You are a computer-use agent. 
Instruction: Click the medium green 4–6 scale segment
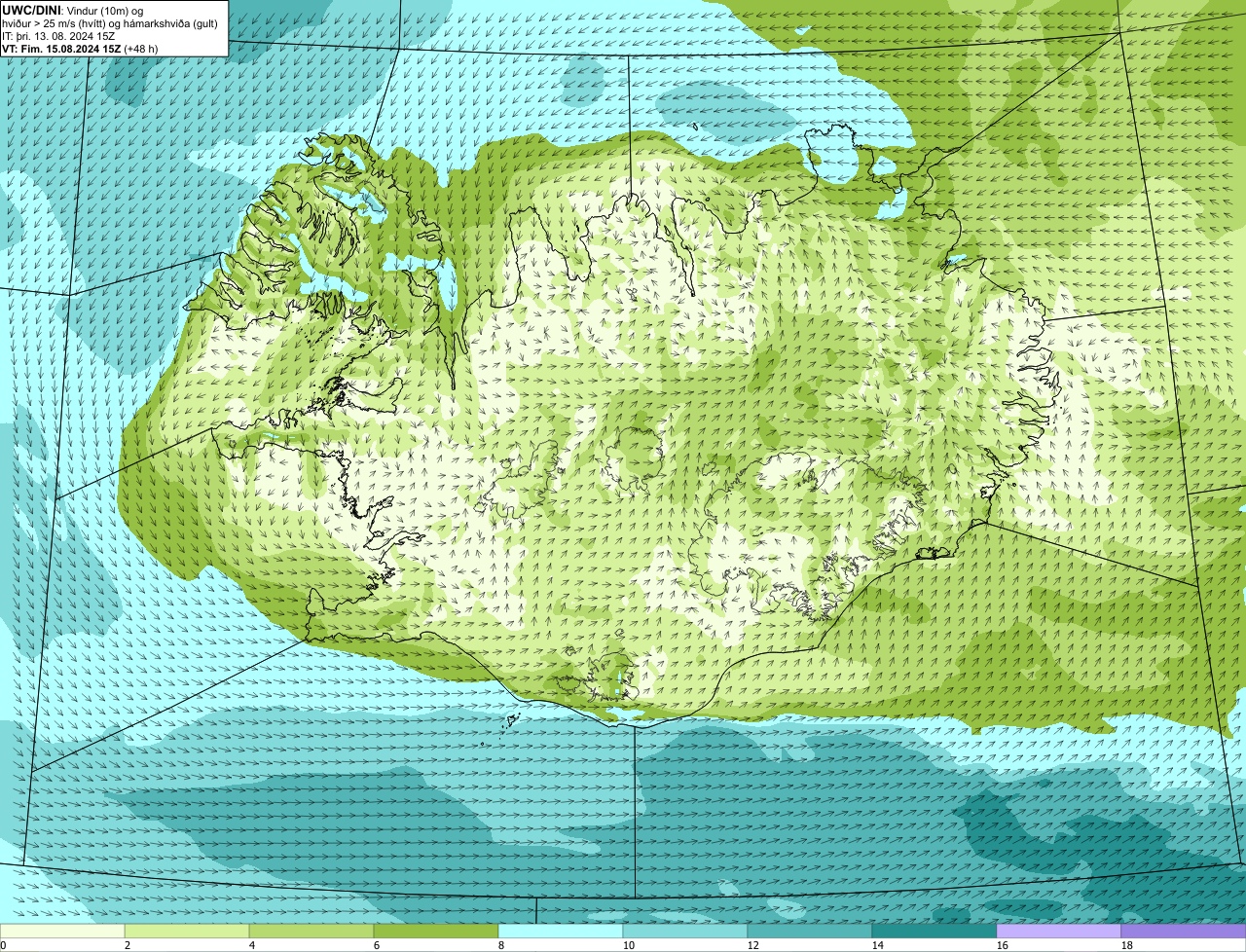[x=311, y=932]
